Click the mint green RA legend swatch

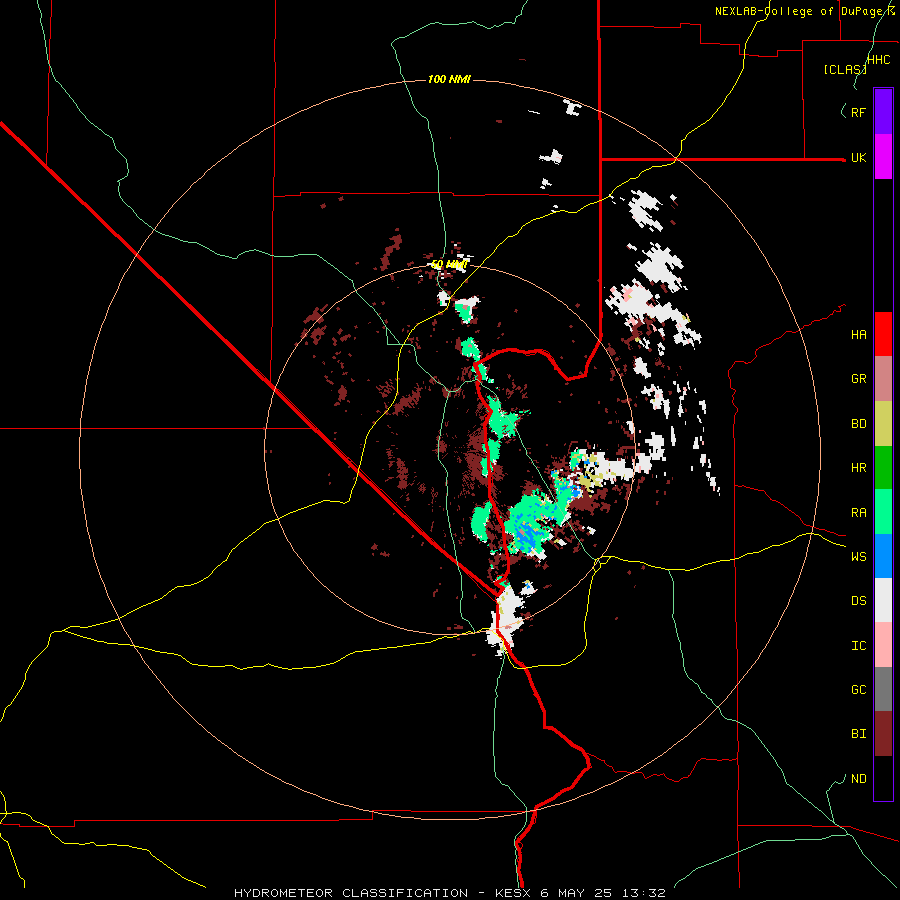point(883,512)
